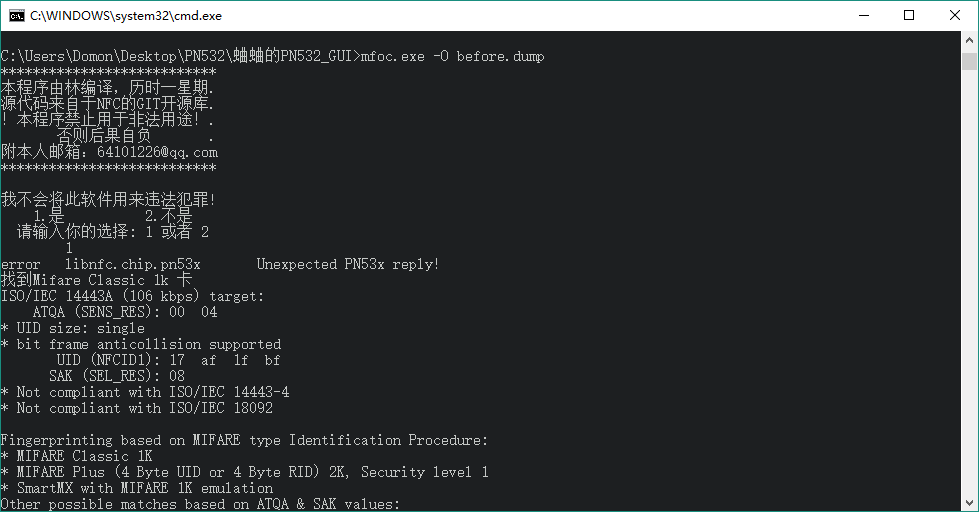Click the email address 64101226@qq.com

(x=157, y=152)
